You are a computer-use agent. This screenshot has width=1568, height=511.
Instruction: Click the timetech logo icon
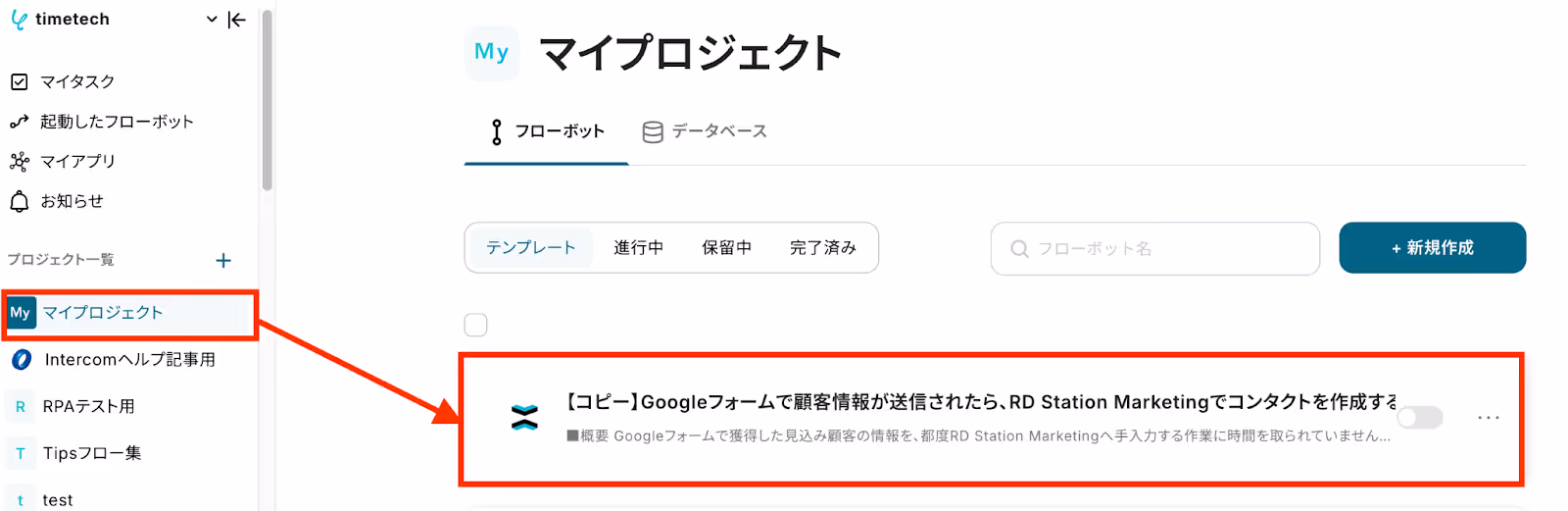[x=19, y=20]
